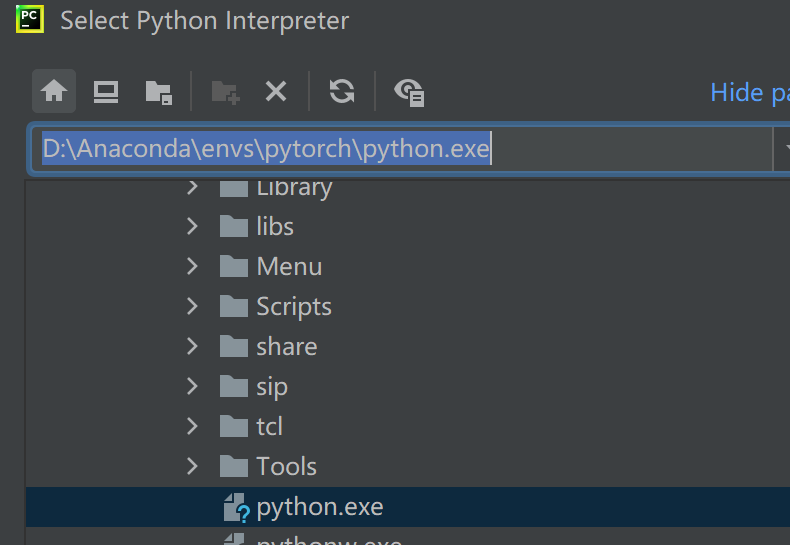Expand the Menu folder chevron
The width and height of the screenshot is (790, 545).
click(192, 266)
